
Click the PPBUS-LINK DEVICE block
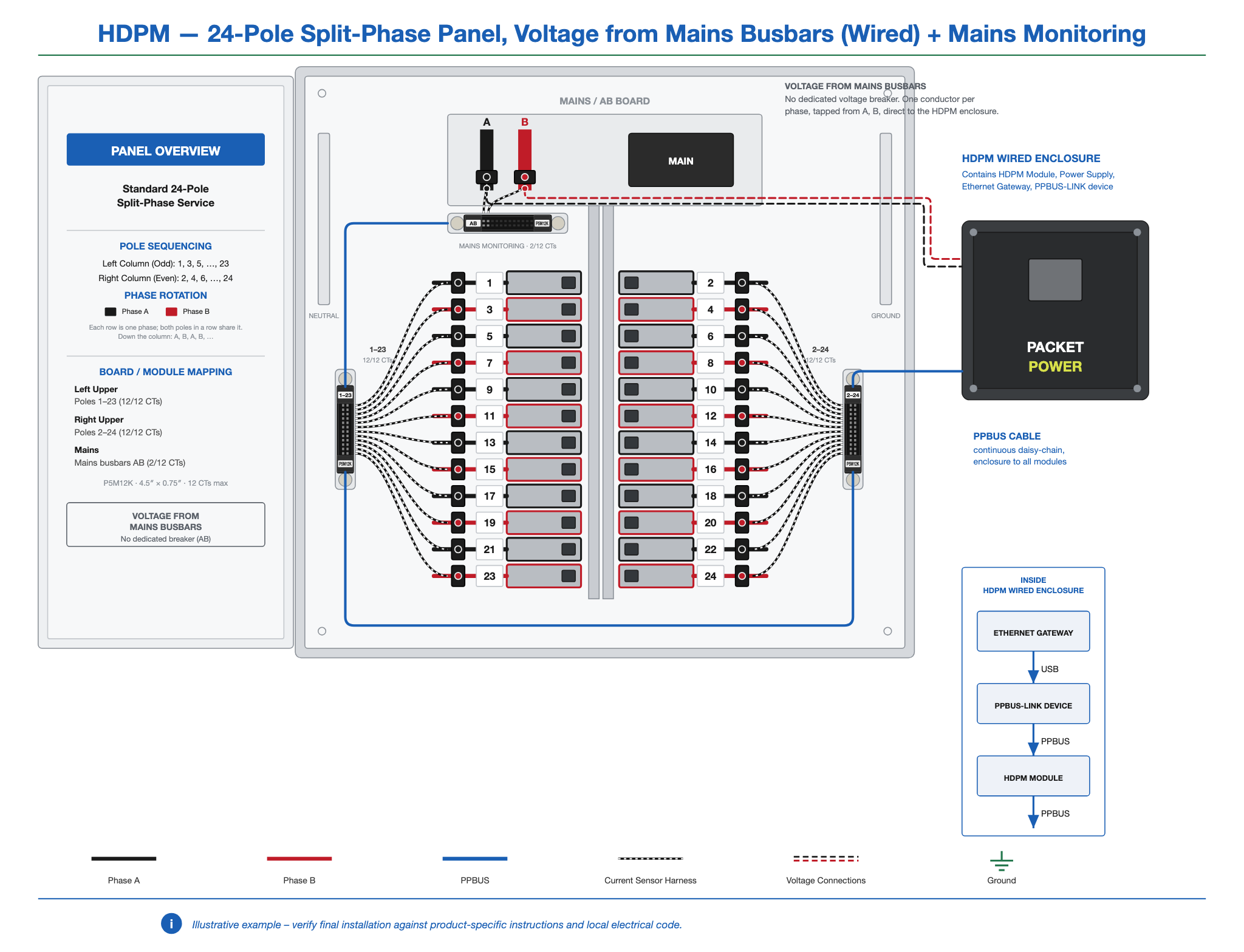pos(1033,704)
